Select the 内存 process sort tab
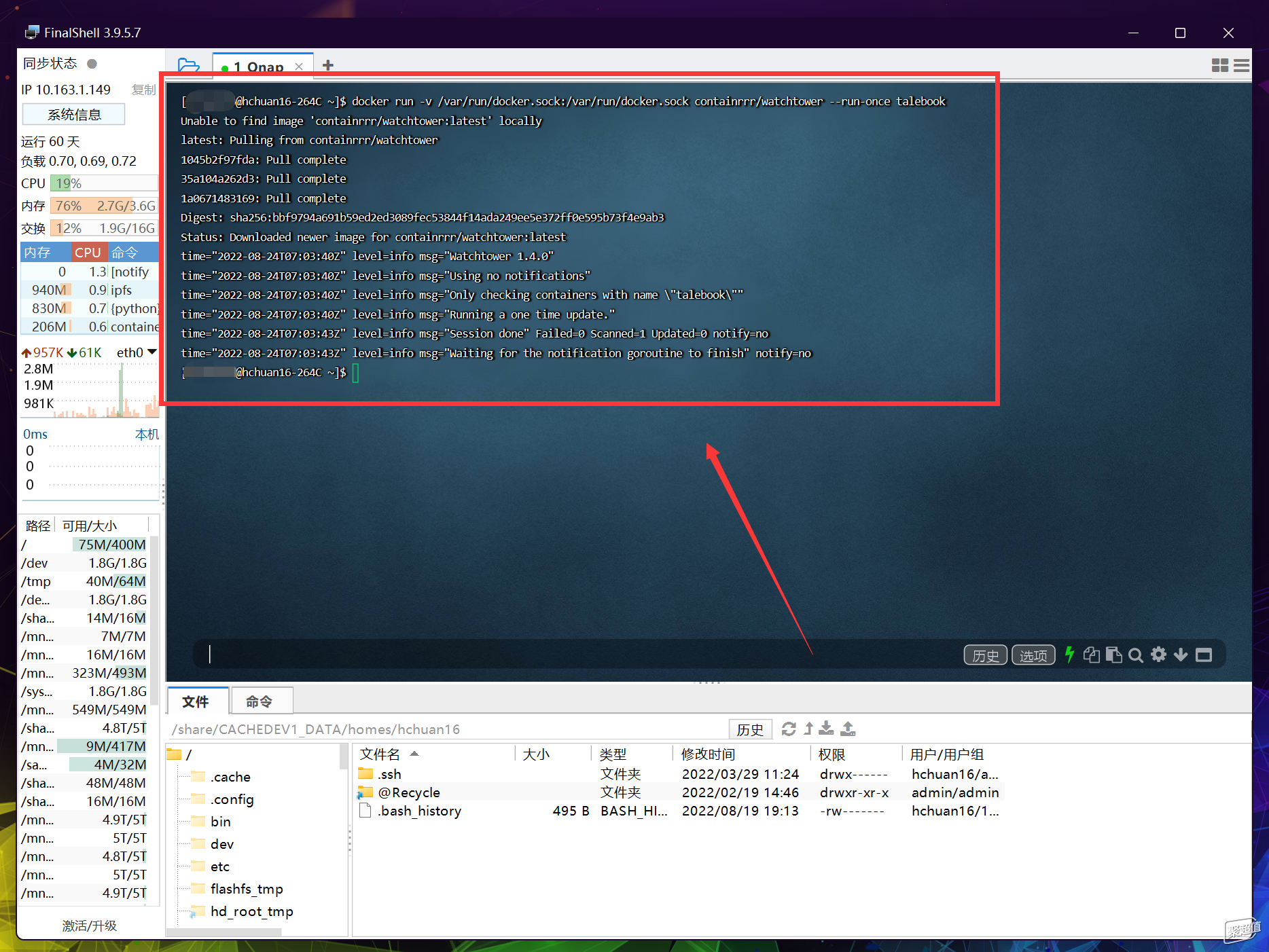The height and width of the screenshot is (952, 1269). click(45, 253)
